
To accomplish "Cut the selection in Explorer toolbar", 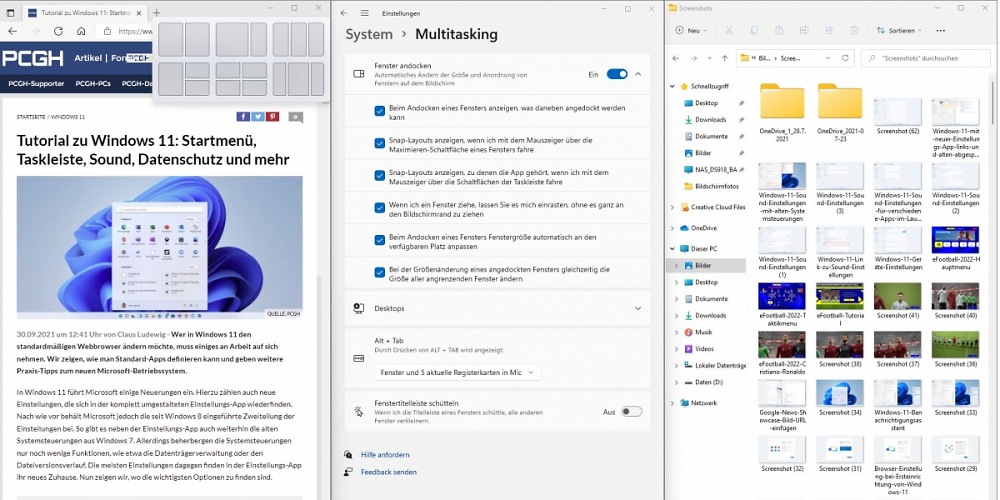I will click(x=729, y=30).
